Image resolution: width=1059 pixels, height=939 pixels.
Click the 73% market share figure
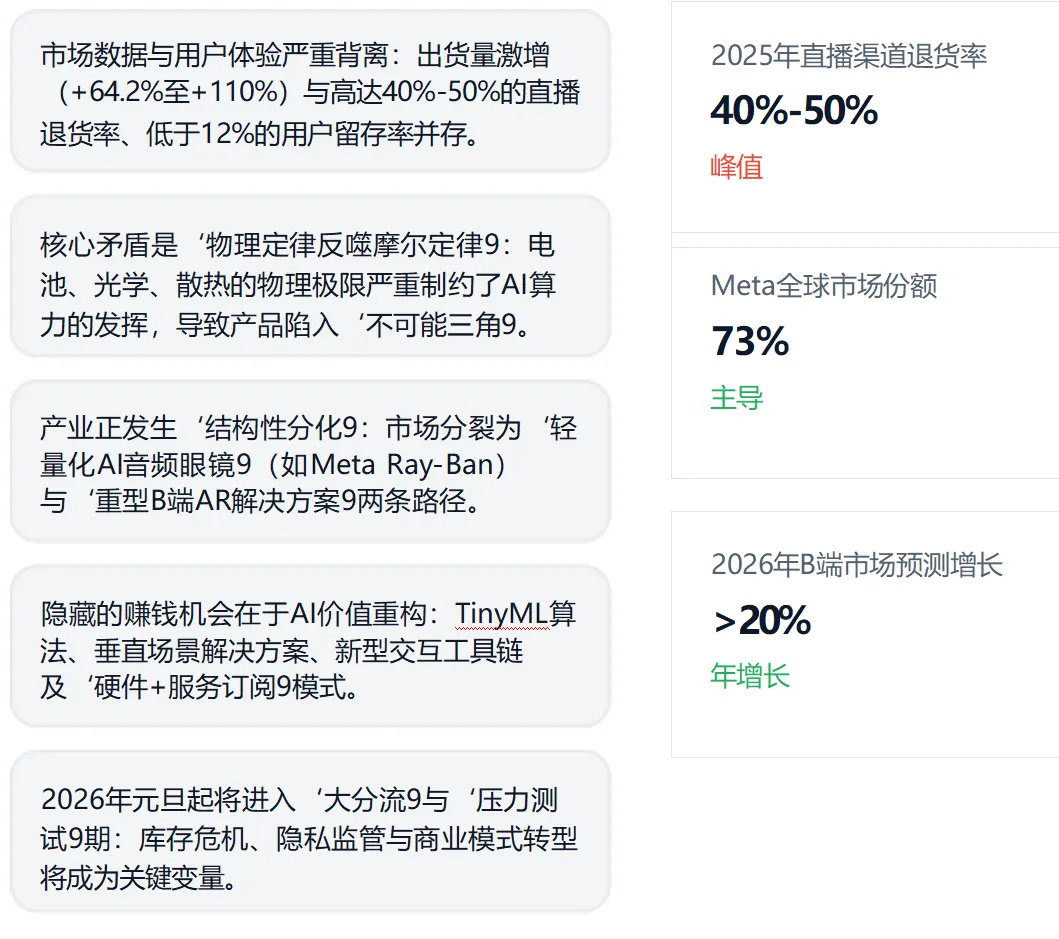tap(750, 341)
